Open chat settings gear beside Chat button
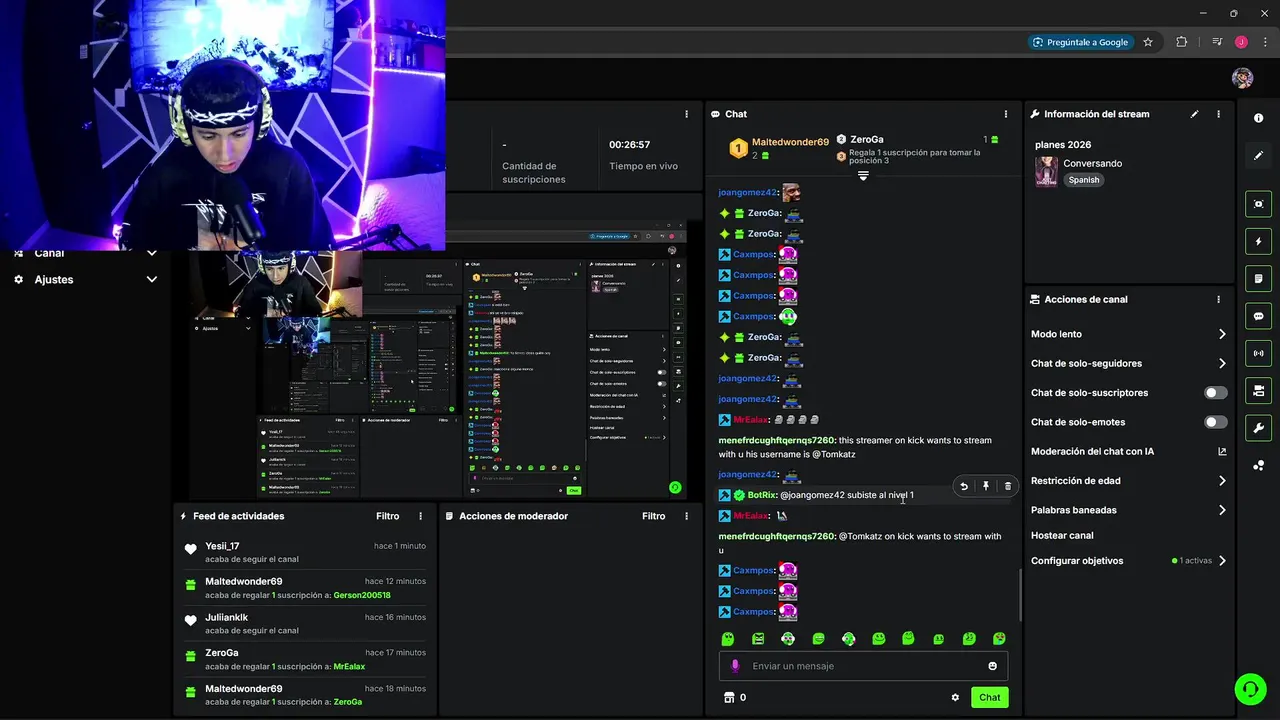The height and width of the screenshot is (720, 1280). pyautogui.click(x=955, y=697)
